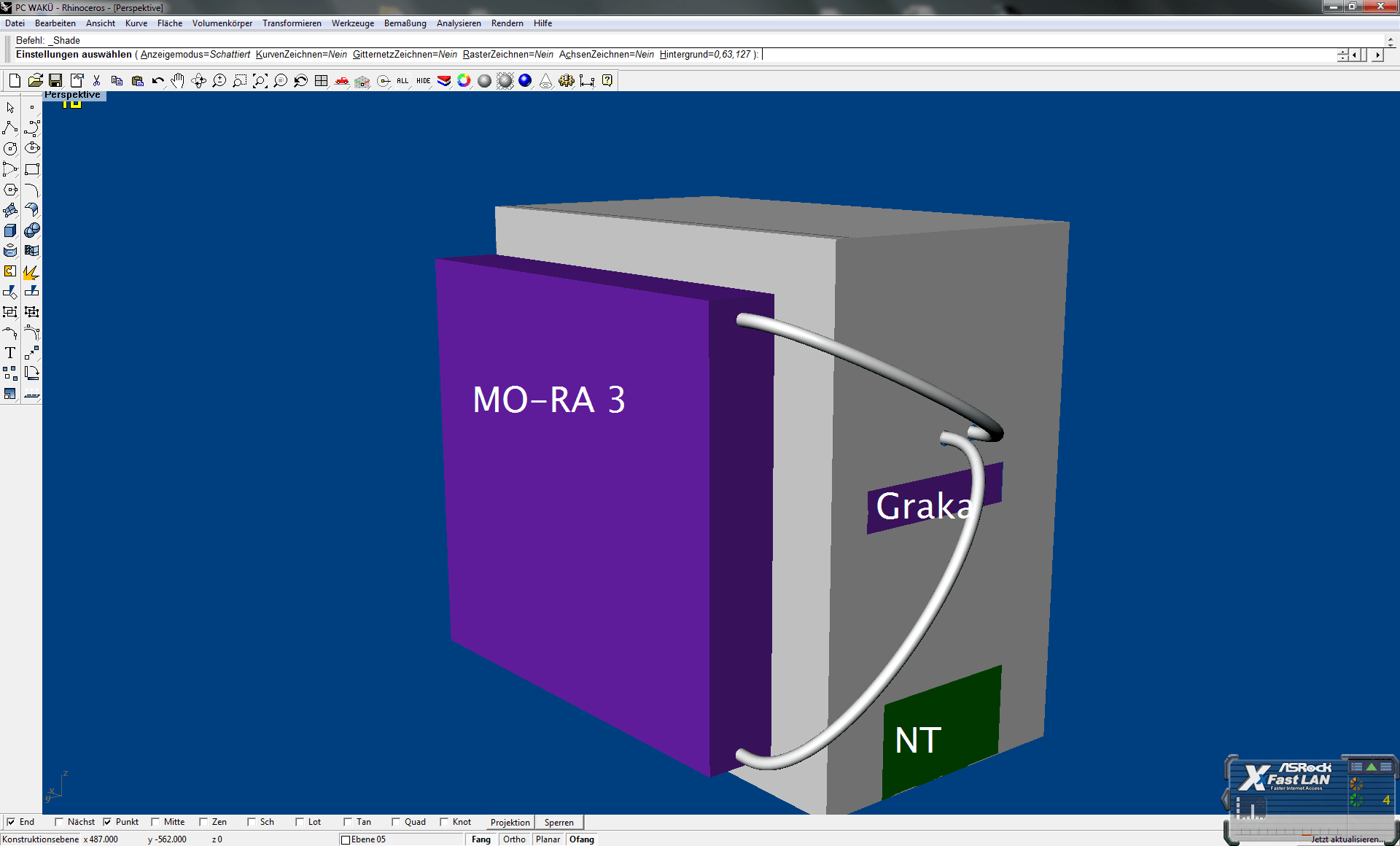1400x846 pixels.
Task: Select the box solid tool in side toolbar
Action: tap(10, 230)
